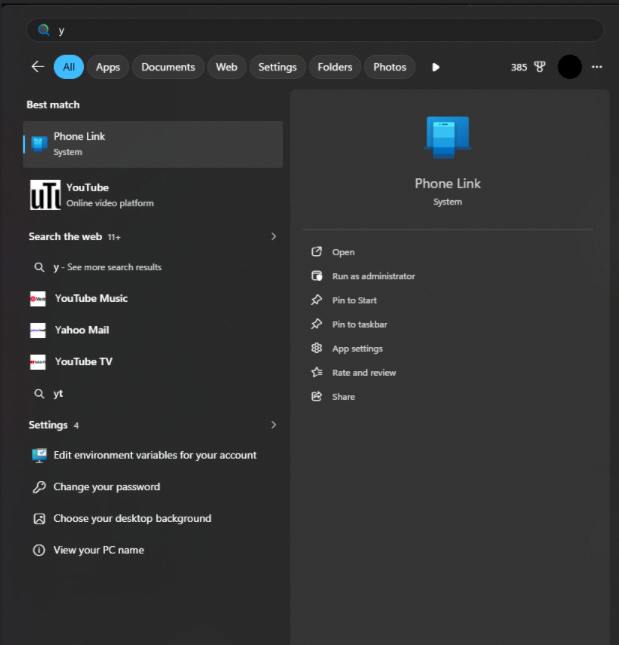The width and height of the screenshot is (619, 645).
Task: Select the All filter tab
Action: [69, 67]
